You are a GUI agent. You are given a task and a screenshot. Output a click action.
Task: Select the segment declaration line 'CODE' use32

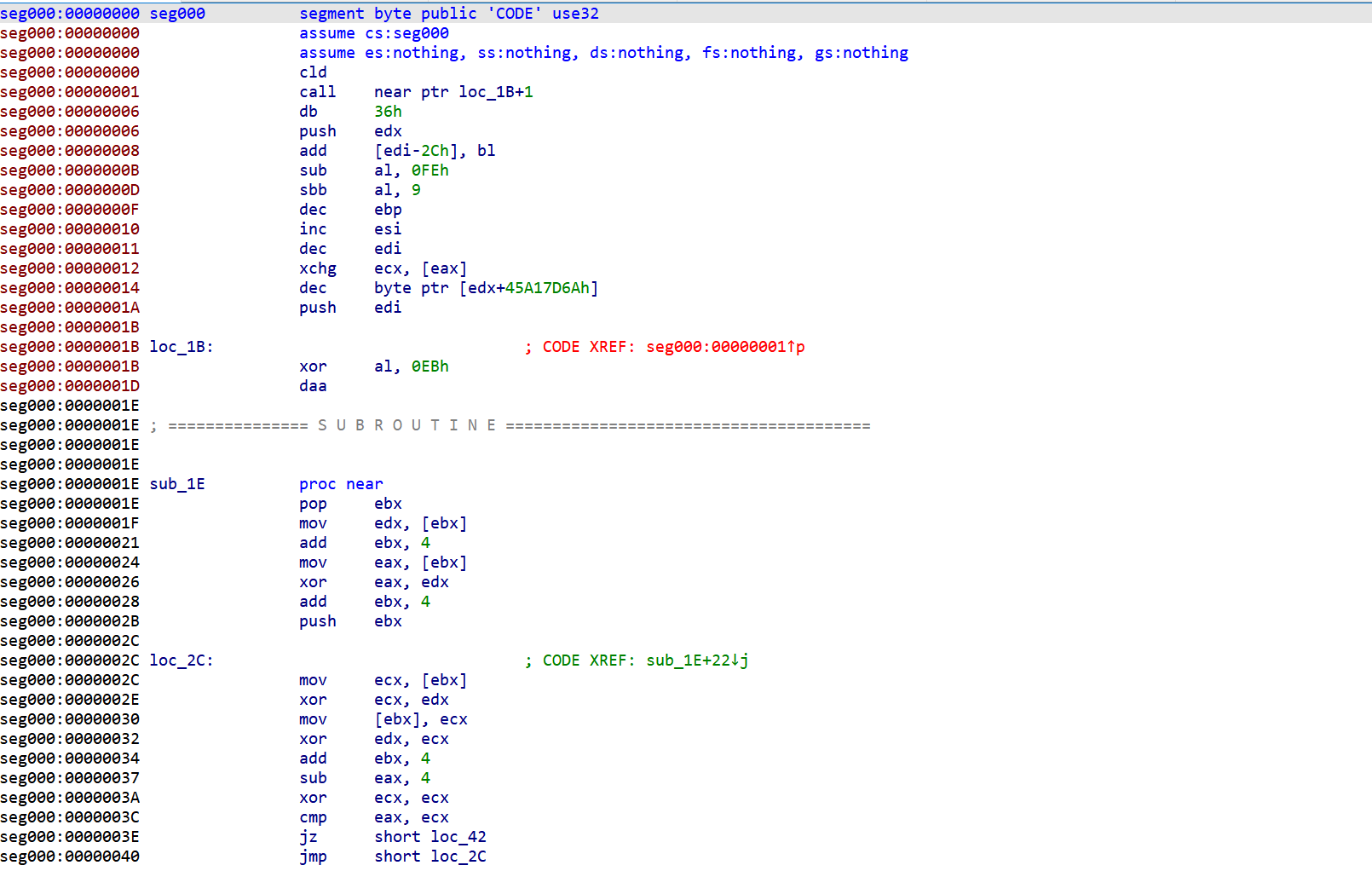(x=449, y=14)
